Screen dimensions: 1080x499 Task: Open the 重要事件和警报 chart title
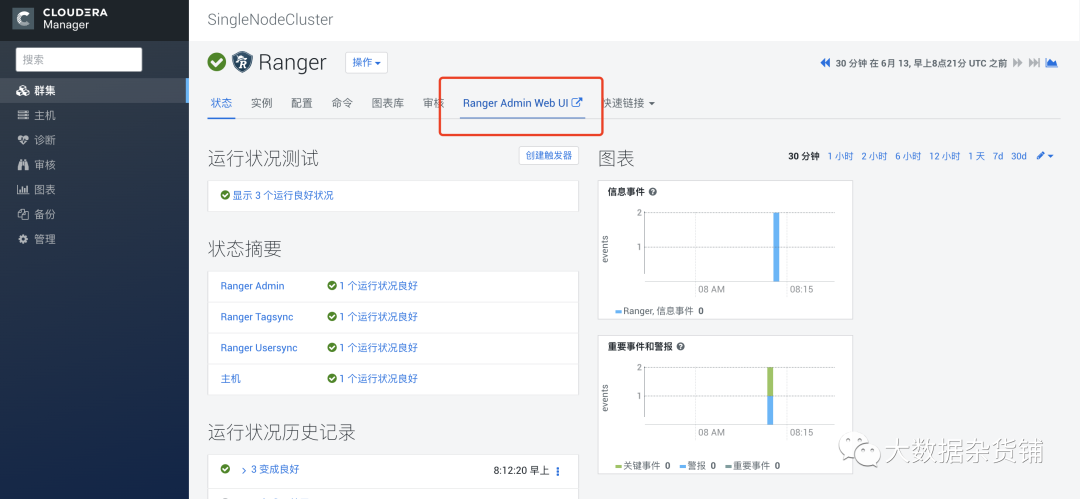click(641, 347)
